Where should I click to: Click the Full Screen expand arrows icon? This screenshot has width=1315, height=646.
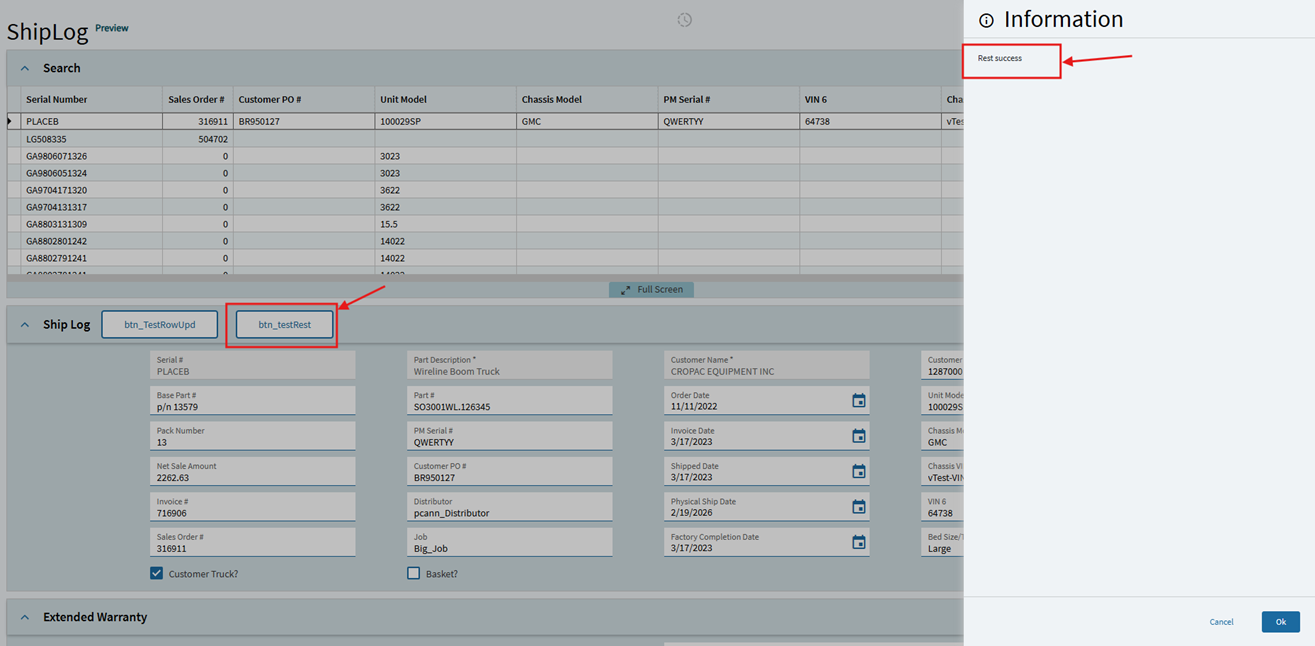pyautogui.click(x=626, y=290)
